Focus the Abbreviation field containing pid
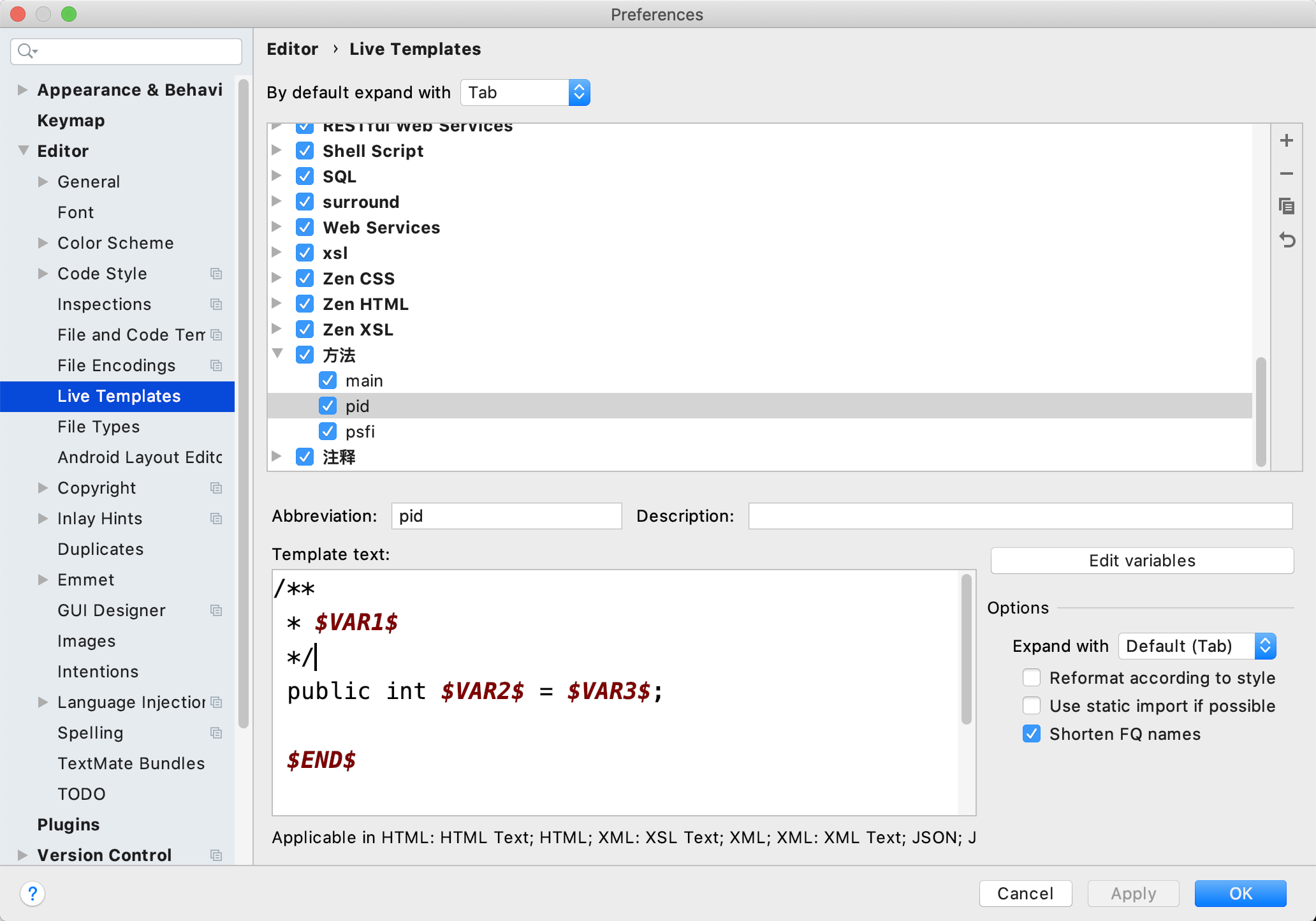The width and height of the screenshot is (1316, 921). tap(506, 516)
